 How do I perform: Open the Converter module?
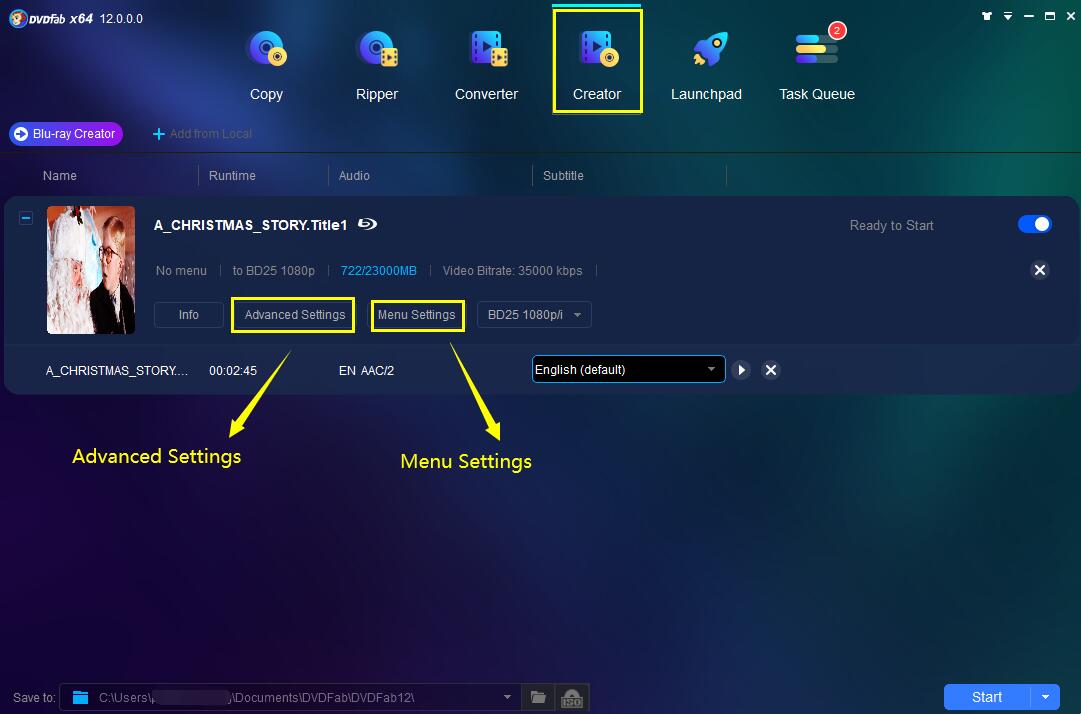tap(486, 66)
